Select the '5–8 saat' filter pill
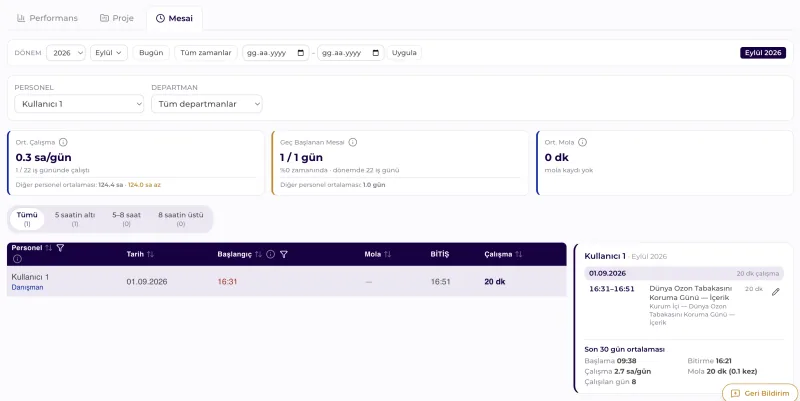This screenshot has height=401, width=800. click(127, 219)
